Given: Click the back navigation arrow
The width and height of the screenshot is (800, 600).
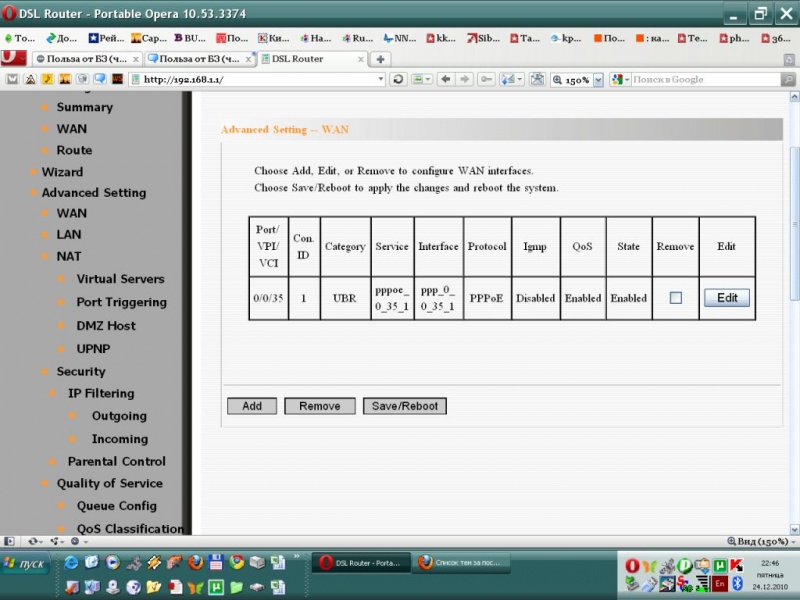Looking at the screenshot, I should click(445, 79).
